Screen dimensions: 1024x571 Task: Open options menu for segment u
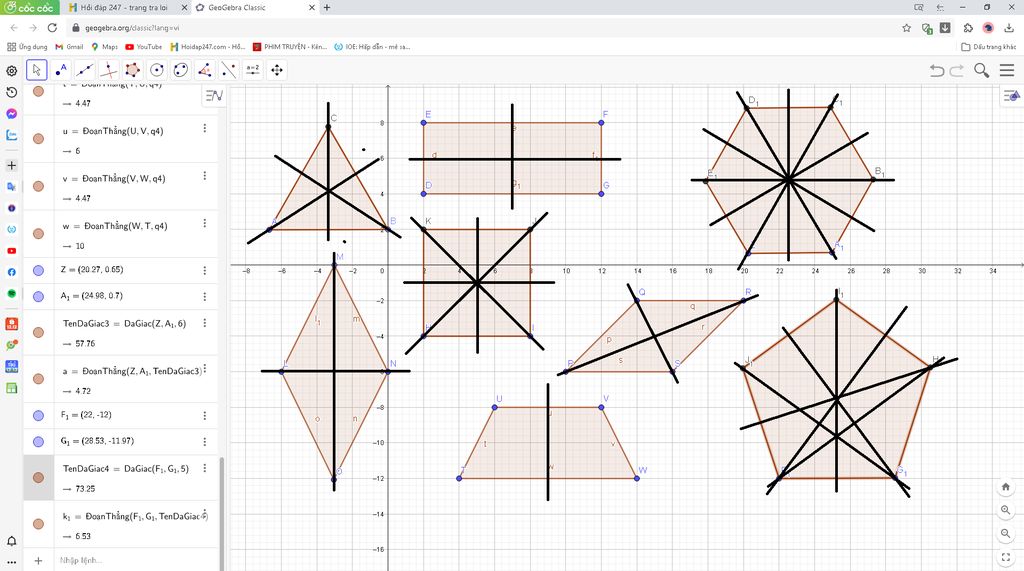(204, 129)
